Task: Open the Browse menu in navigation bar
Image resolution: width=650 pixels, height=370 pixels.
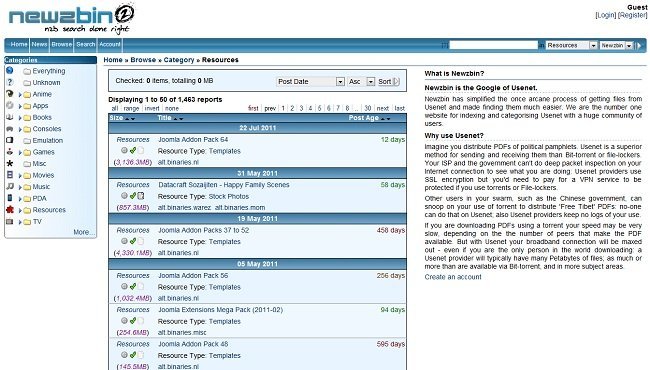Action: 61,44
